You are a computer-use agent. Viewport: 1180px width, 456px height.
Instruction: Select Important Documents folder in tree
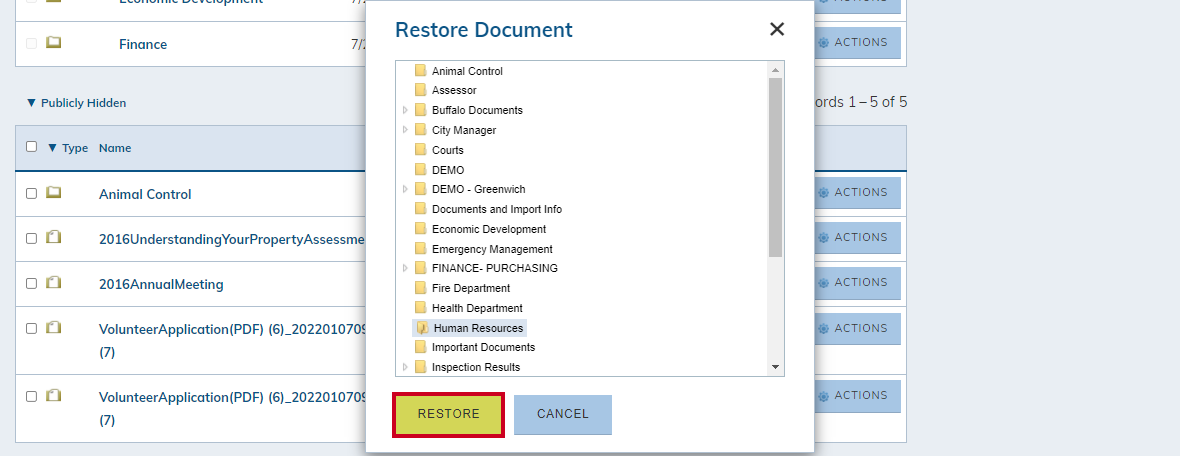click(x=483, y=348)
